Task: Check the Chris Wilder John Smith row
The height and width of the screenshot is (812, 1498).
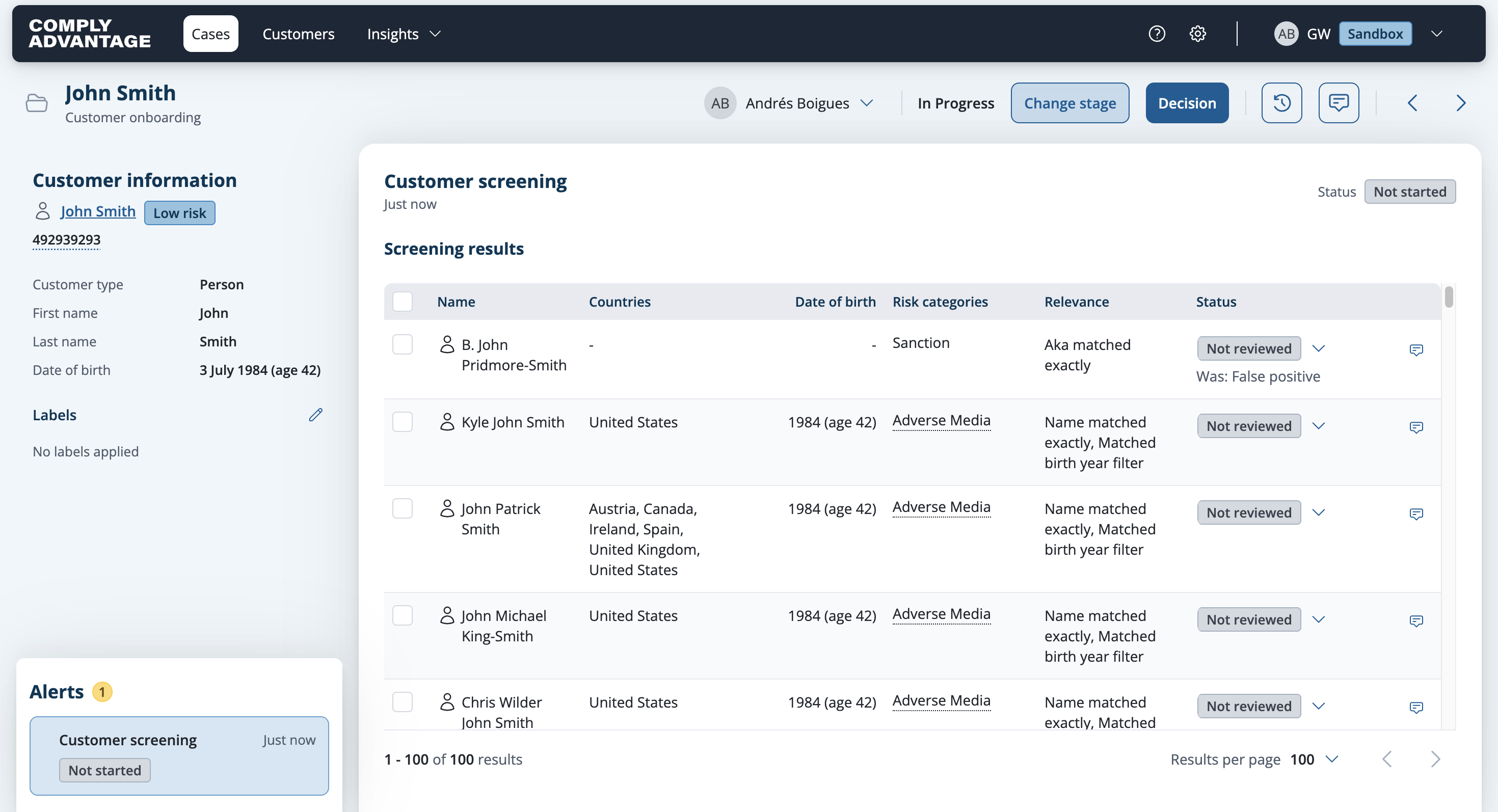Action: [x=403, y=702]
